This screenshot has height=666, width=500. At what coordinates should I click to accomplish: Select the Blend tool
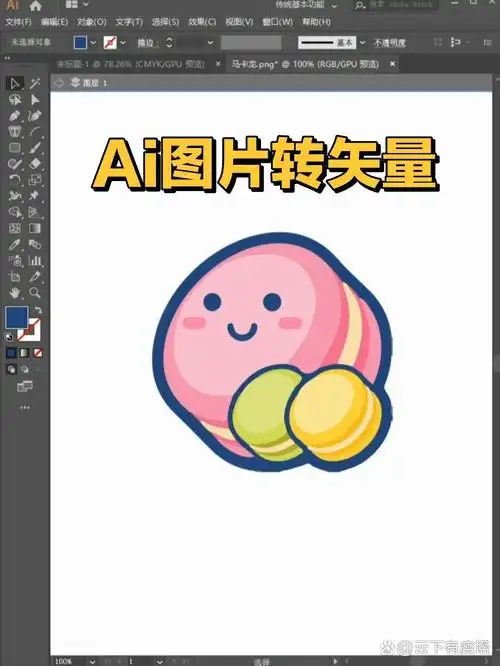click(x=35, y=245)
